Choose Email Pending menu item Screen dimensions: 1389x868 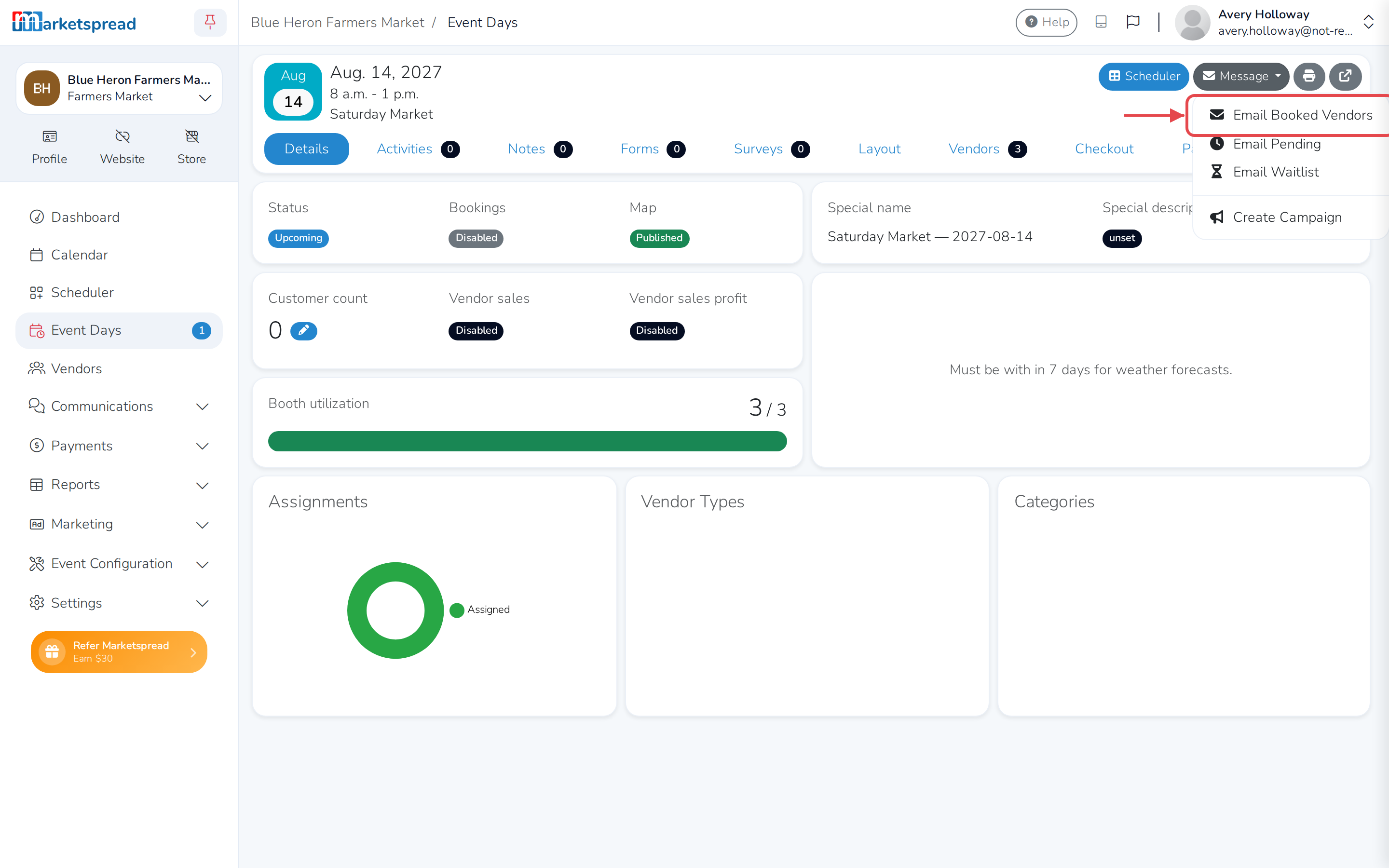point(1290,144)
